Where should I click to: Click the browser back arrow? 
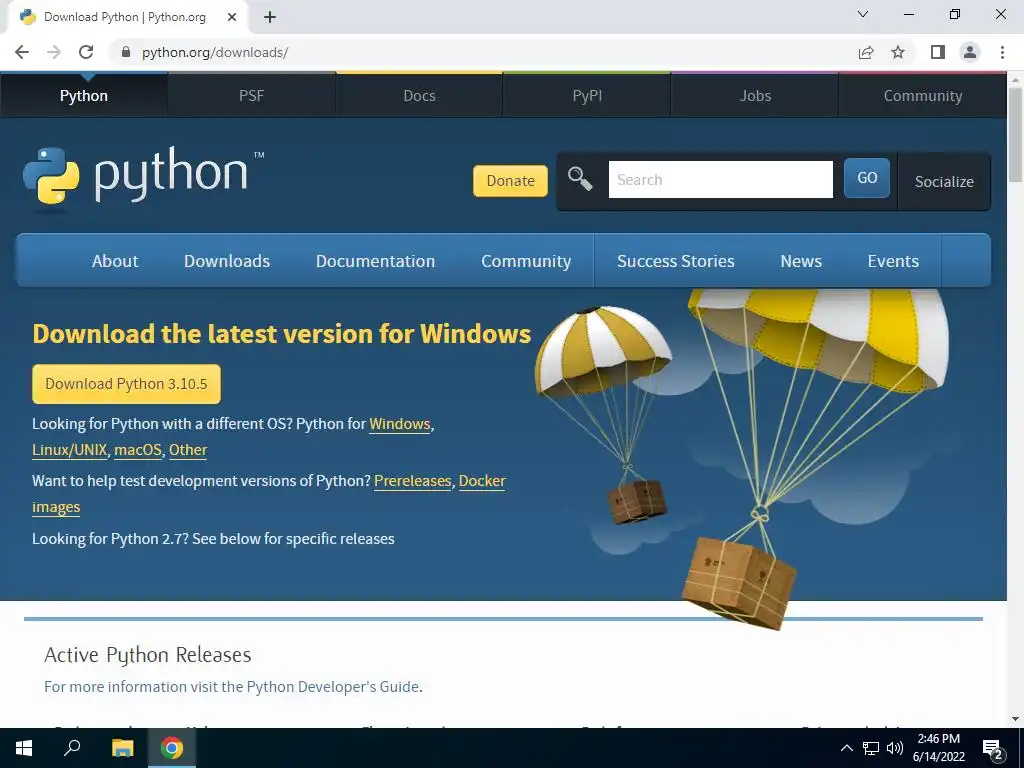pyautogui.click(x=22, y=52)
